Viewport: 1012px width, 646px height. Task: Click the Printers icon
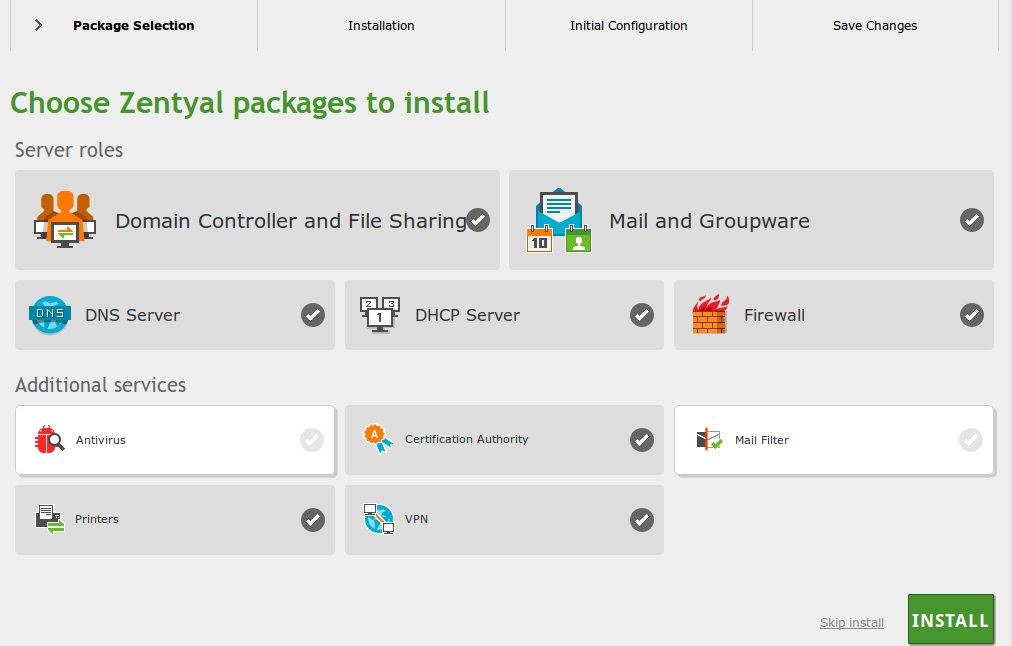point(50,519)
